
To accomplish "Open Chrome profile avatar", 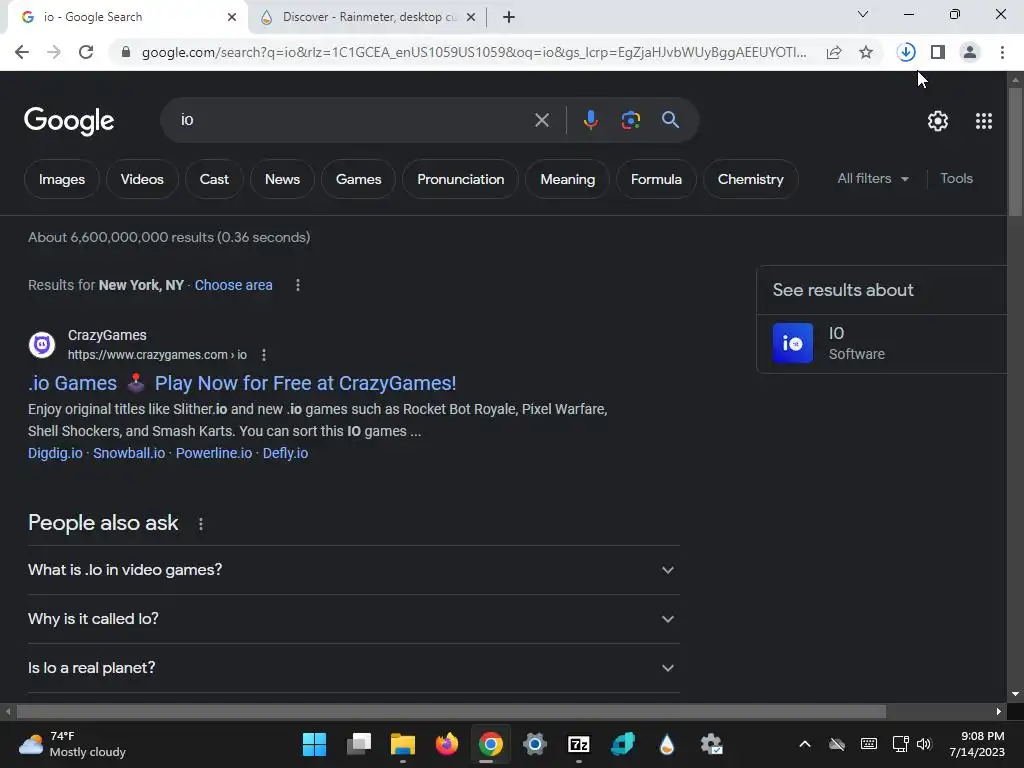I will point(970,52).
